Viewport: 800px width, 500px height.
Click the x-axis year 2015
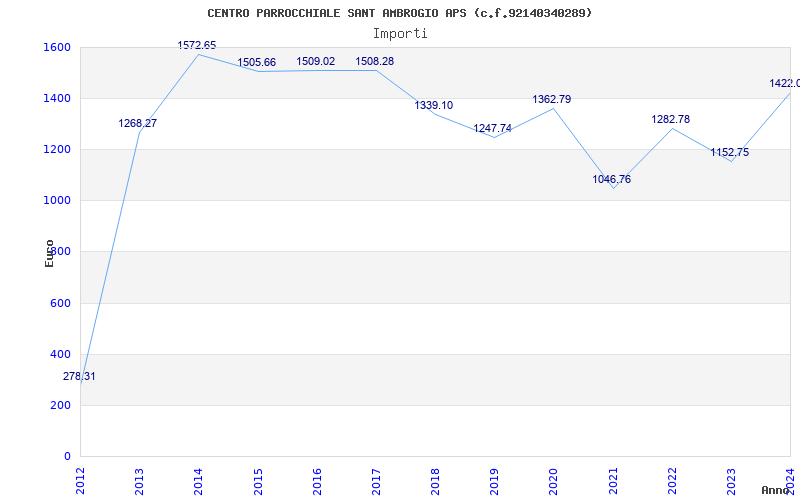pyautogui.click(x=258, y=481)
